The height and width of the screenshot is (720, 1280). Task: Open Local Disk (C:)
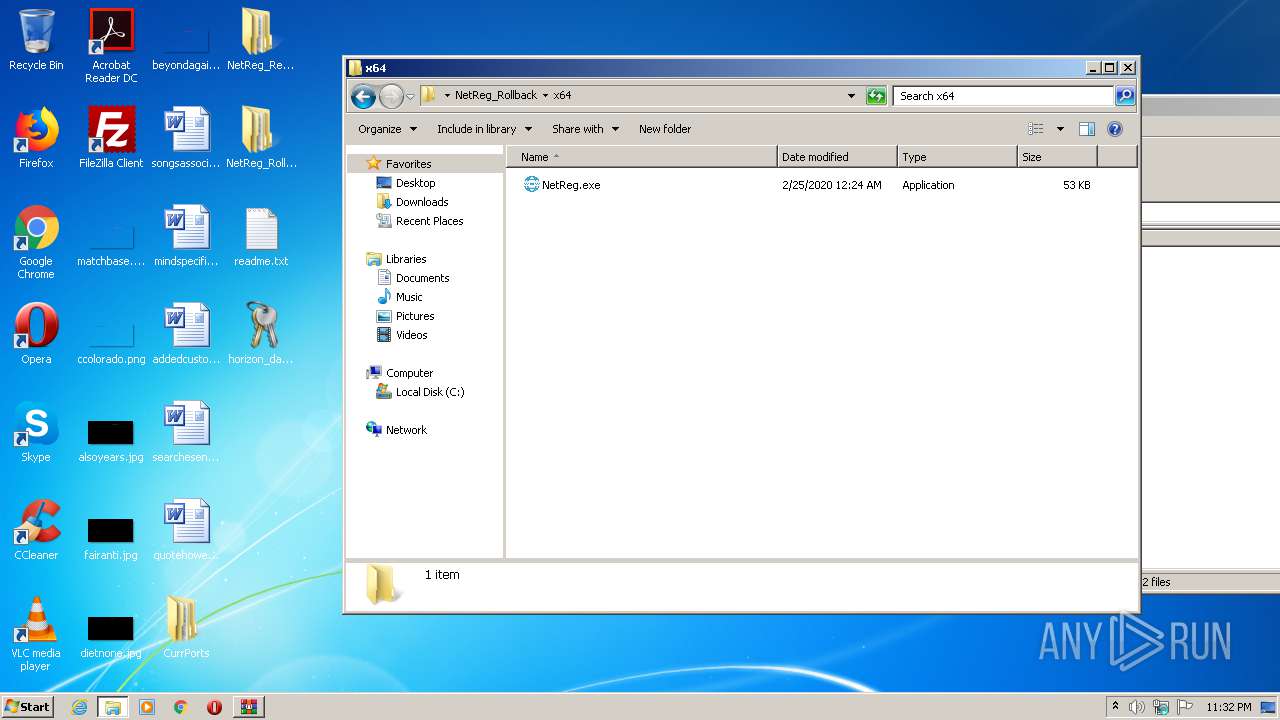[x=429, y=392]
